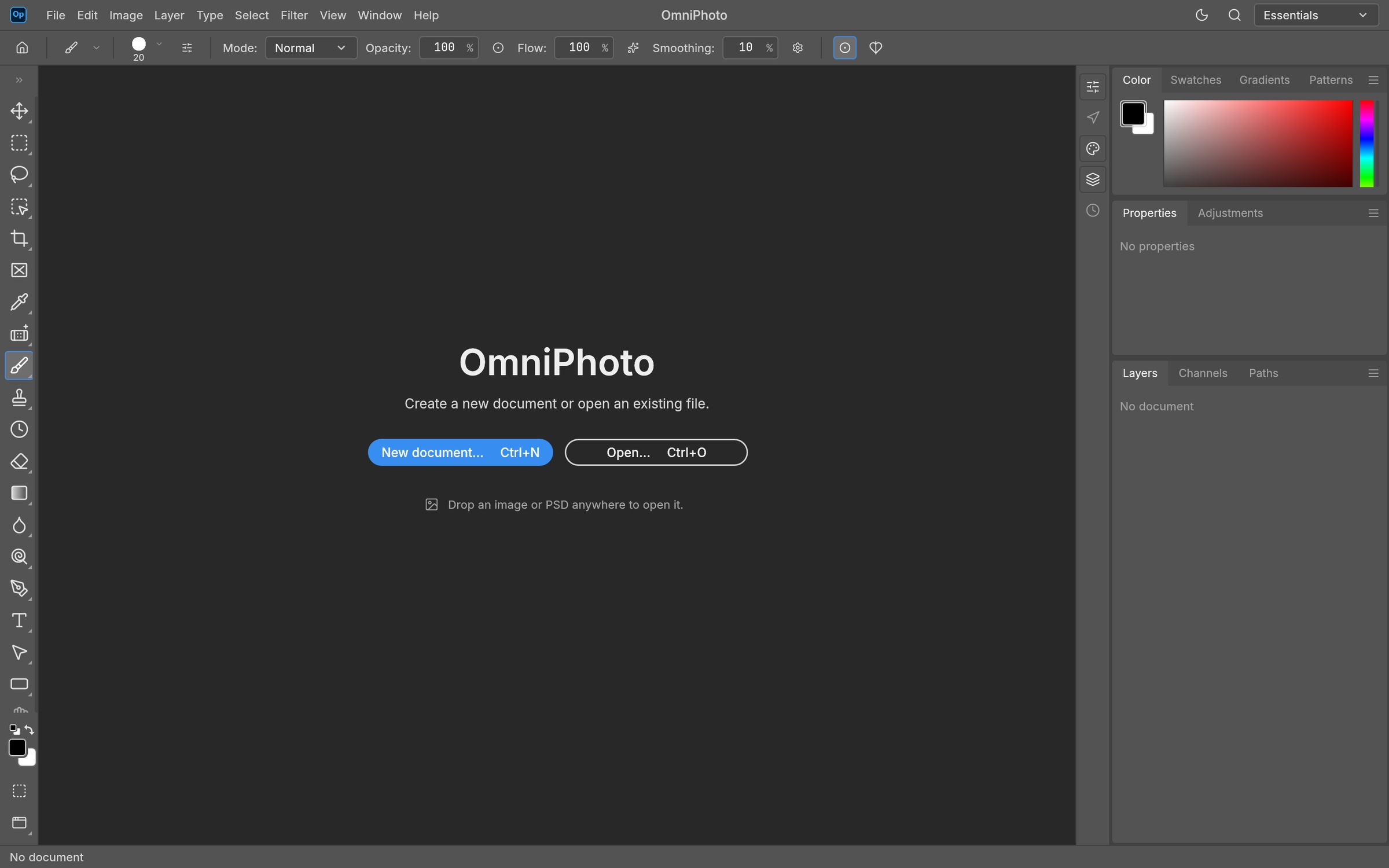This screenshot has width=1389, height=868.
Task: Select the Pen tool
Action: (19, 589)
